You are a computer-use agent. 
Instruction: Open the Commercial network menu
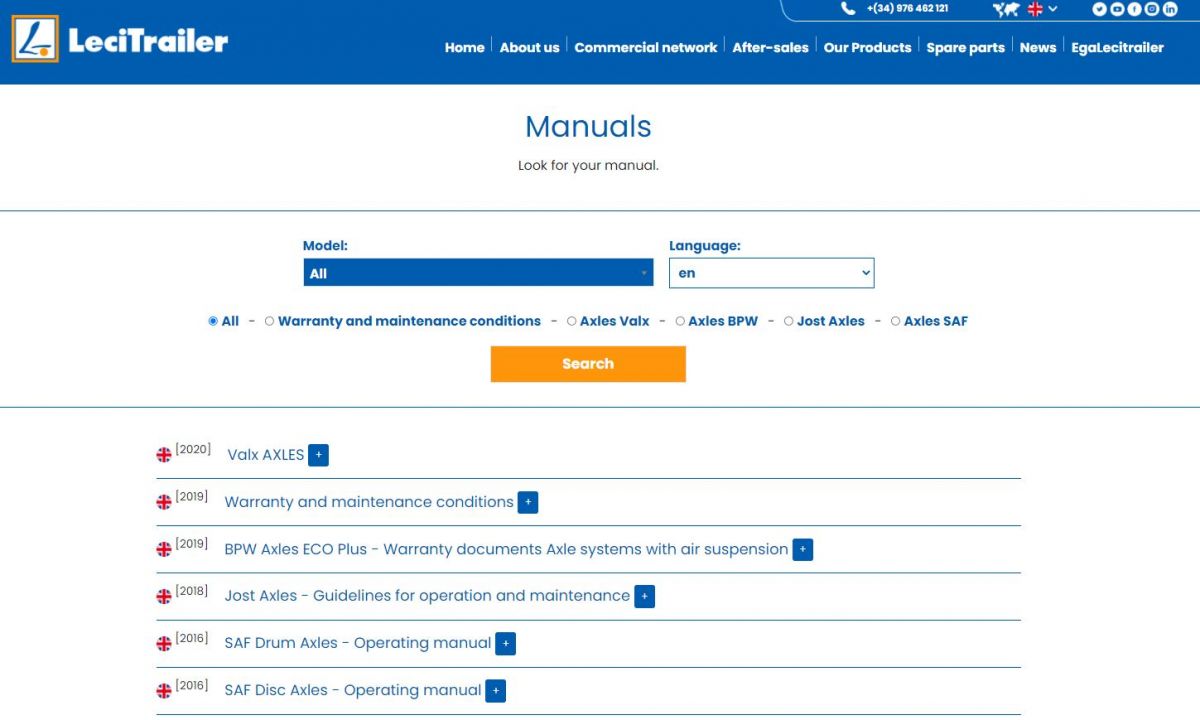click(x=646, y=47)
